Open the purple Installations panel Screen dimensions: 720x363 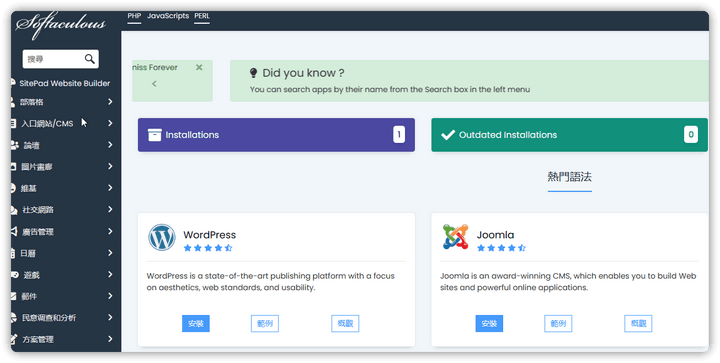276,135
